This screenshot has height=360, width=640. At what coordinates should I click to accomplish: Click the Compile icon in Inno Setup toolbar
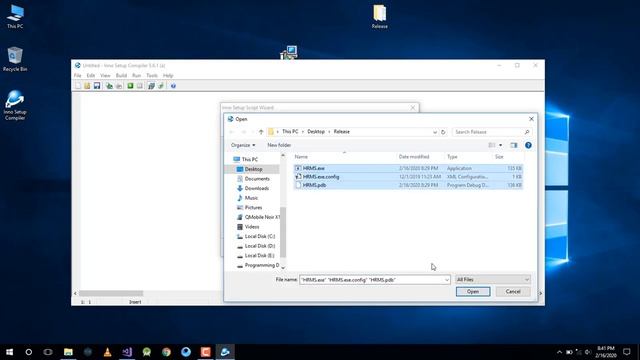pos(109,86)
